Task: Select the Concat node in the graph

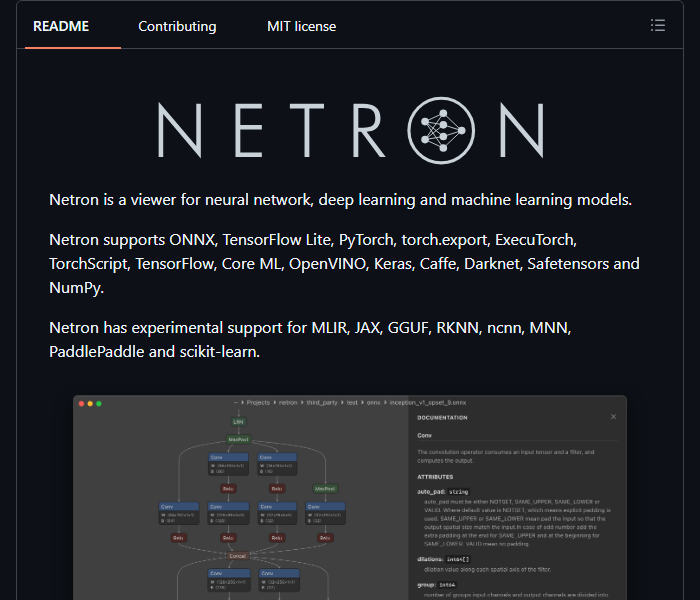Action: pos(238,556)
